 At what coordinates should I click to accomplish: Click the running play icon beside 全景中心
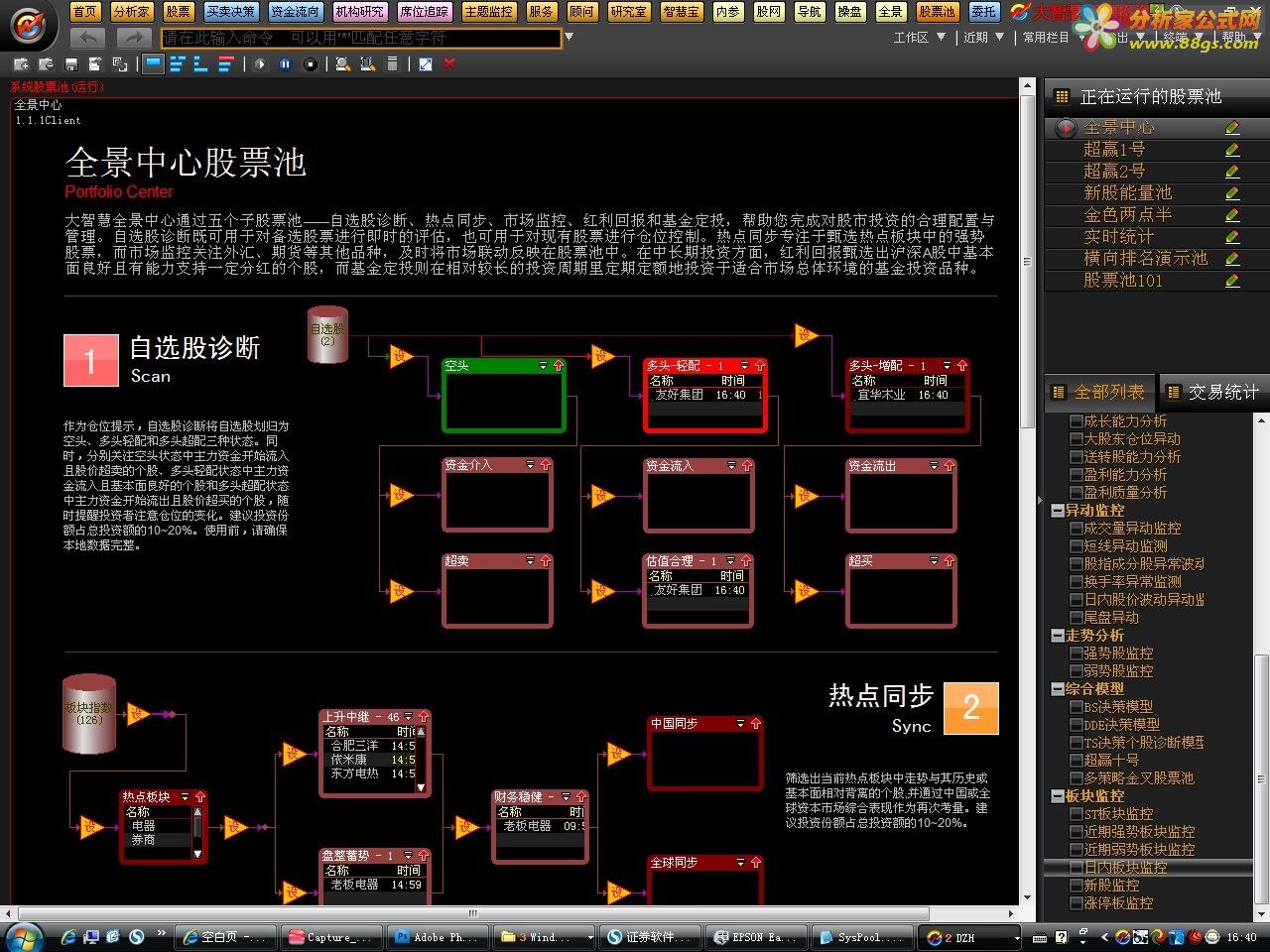coord(1066,128)
